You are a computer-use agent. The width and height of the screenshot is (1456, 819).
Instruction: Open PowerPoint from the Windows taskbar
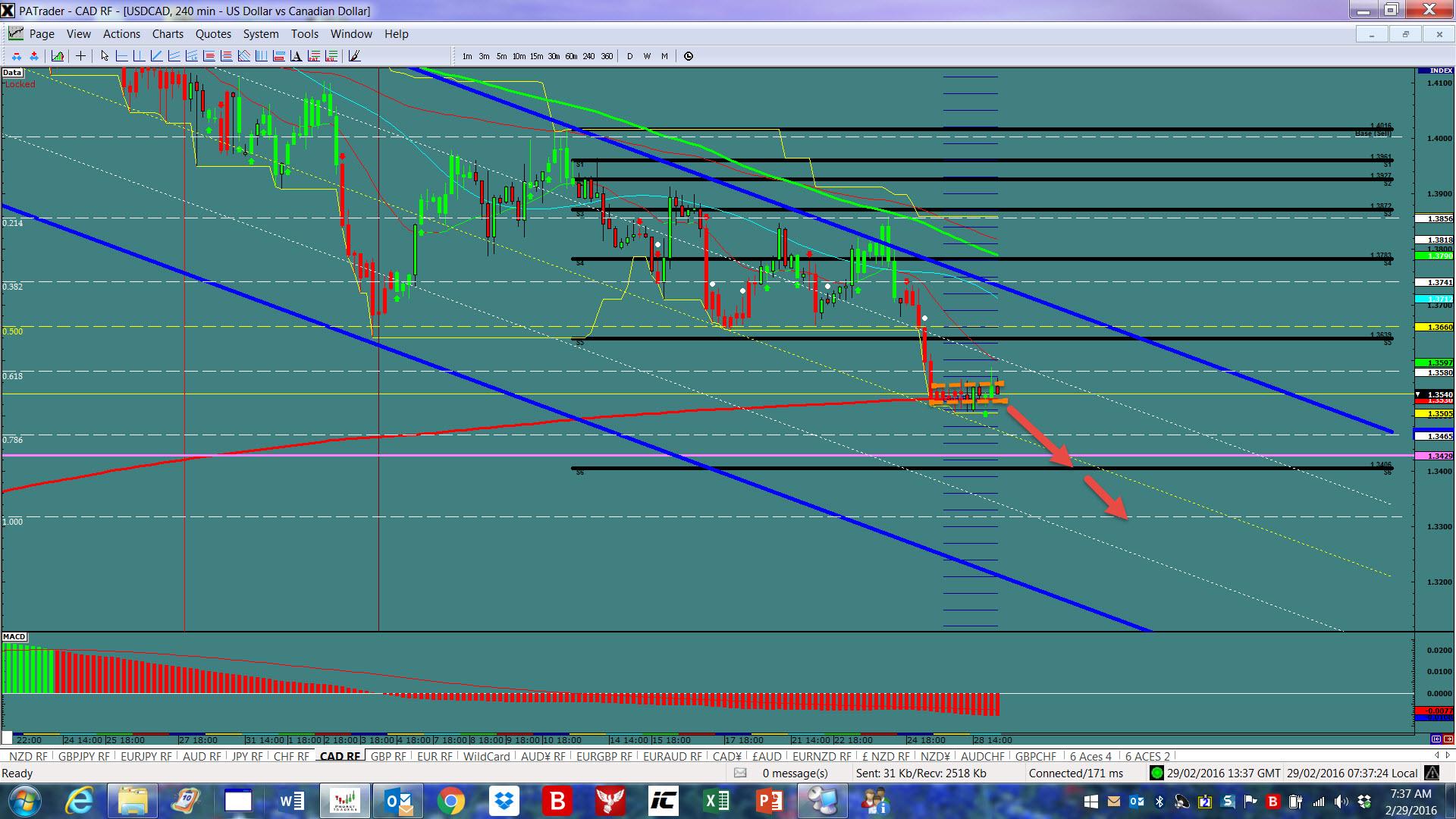770,801
